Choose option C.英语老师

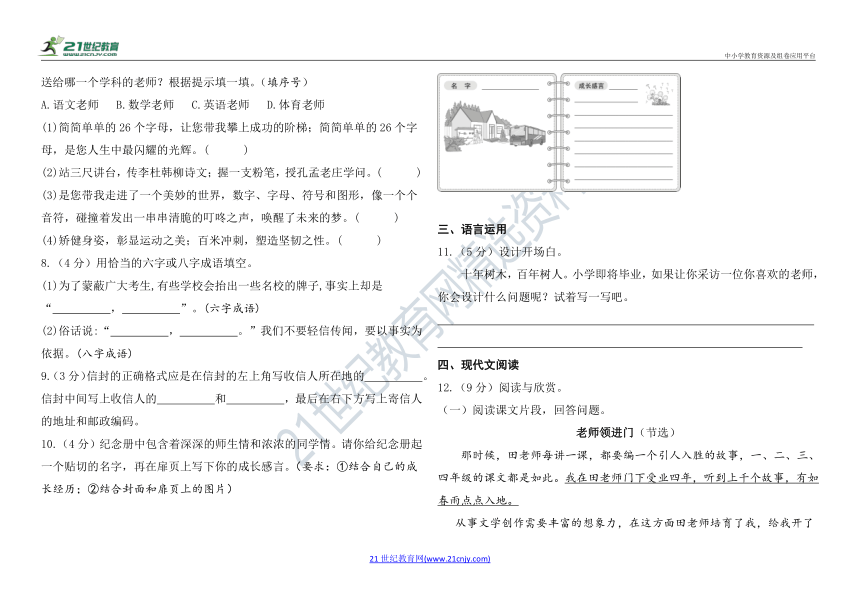coord(220,105)
